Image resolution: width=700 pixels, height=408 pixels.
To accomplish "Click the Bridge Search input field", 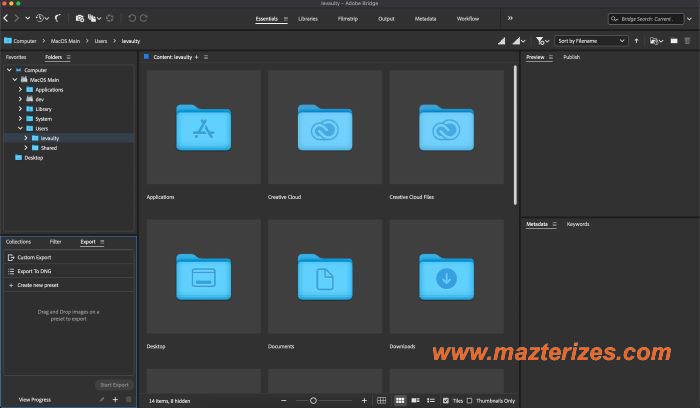I will [646, 19].
